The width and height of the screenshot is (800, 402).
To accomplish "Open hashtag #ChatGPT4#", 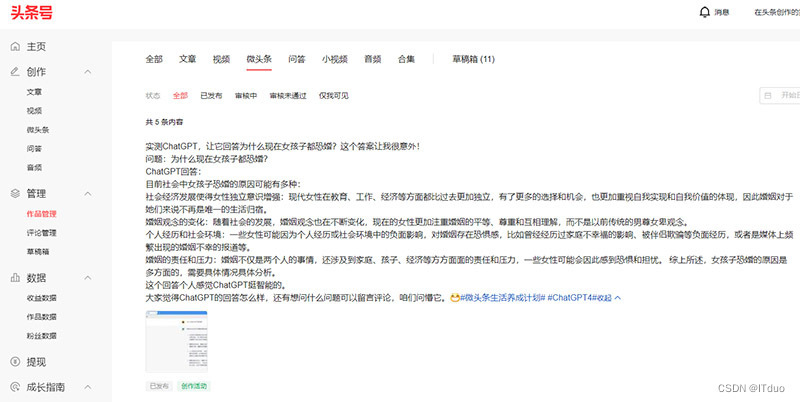I will (572, 298).
